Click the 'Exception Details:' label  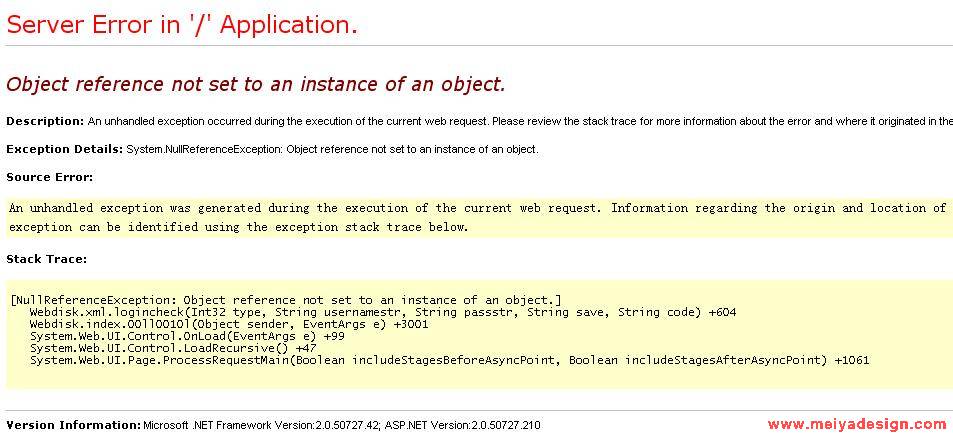click(x=64, y=149)
